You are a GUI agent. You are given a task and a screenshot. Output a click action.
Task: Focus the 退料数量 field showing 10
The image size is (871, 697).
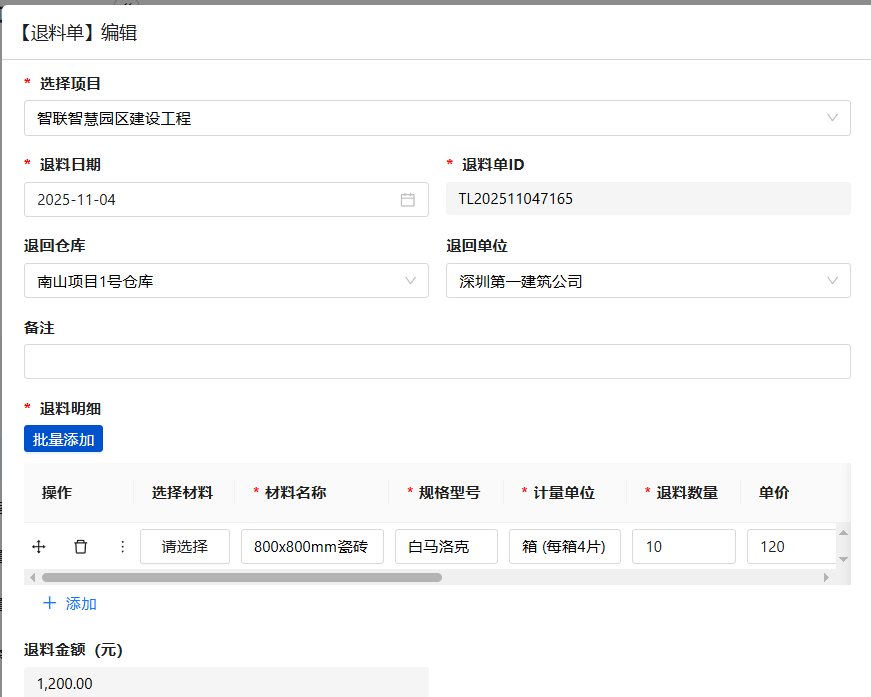[x=683, y=547]
